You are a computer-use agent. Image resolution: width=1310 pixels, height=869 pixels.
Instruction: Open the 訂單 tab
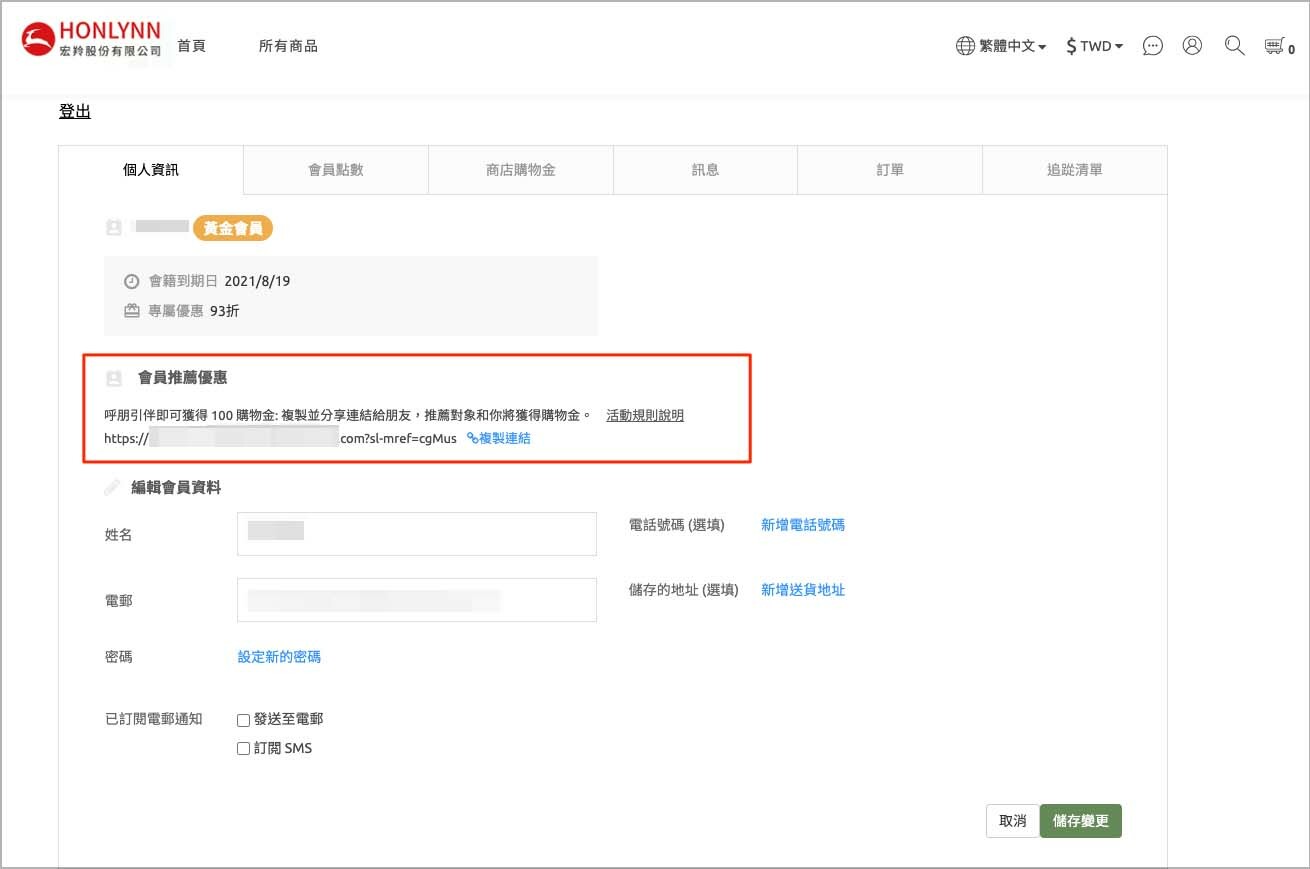point(890,170)
